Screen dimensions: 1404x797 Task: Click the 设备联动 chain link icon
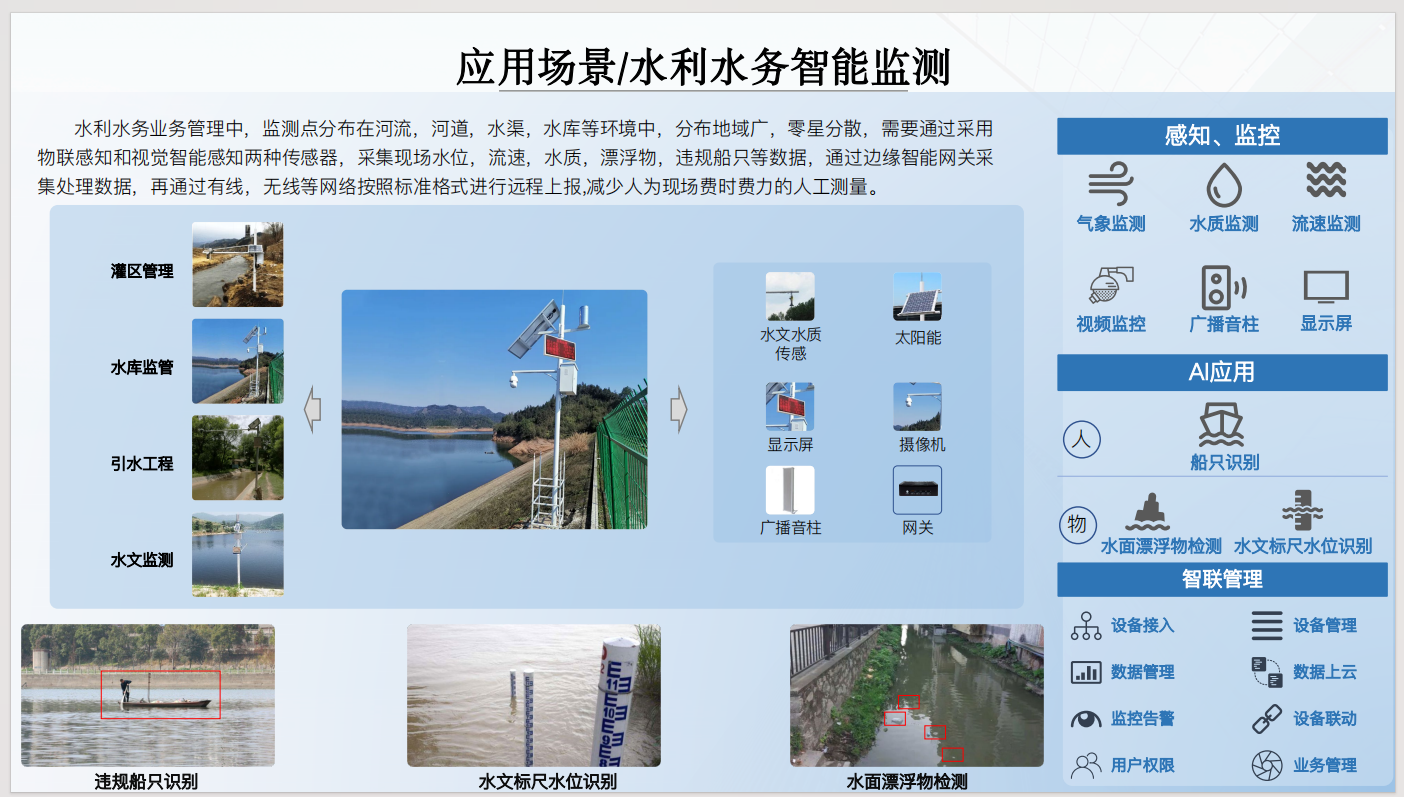pos(1267,719)
